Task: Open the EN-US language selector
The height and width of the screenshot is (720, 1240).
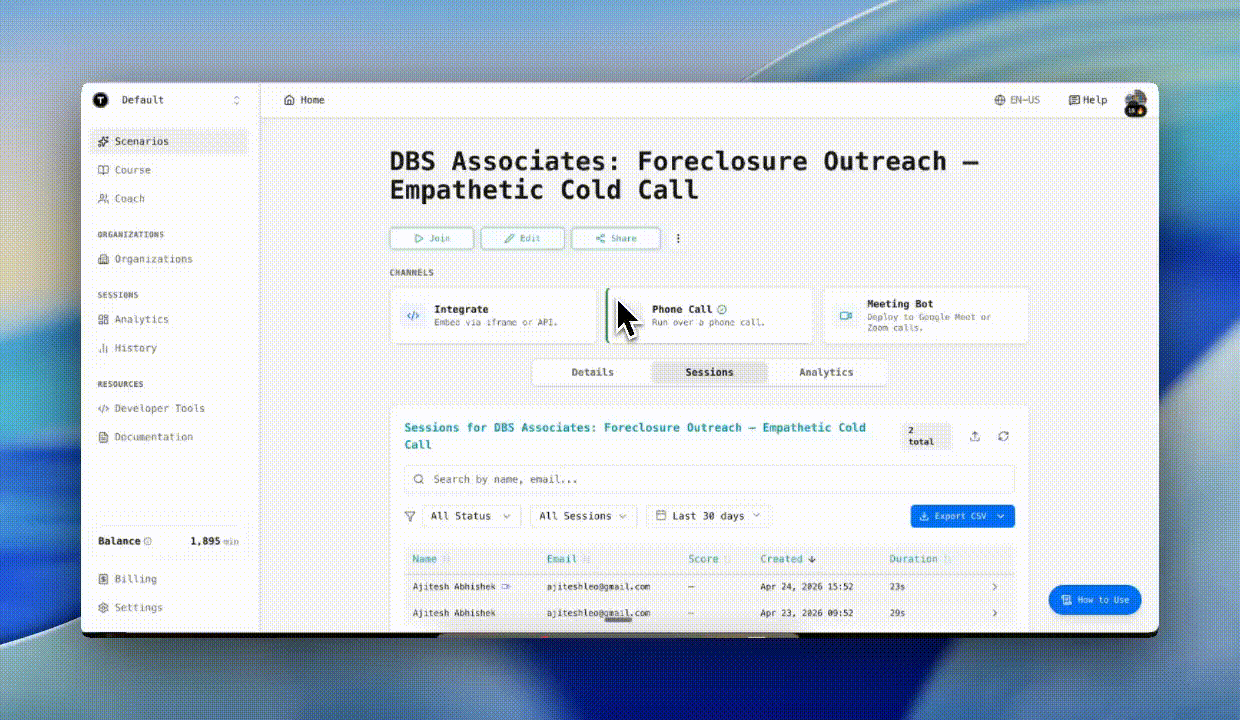Action: [x=1017, y=100]
